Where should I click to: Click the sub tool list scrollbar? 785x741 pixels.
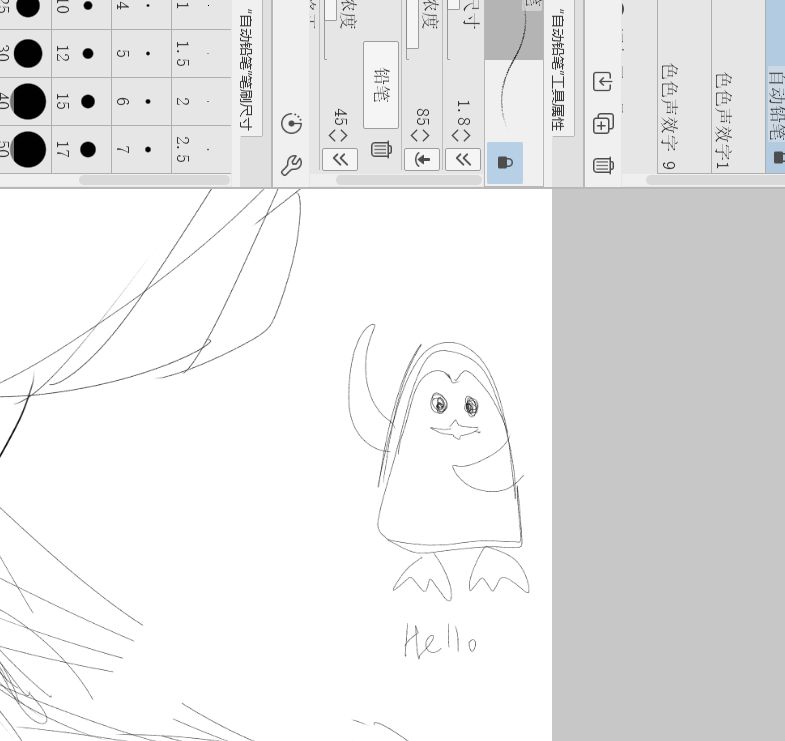tap(716, 180)
